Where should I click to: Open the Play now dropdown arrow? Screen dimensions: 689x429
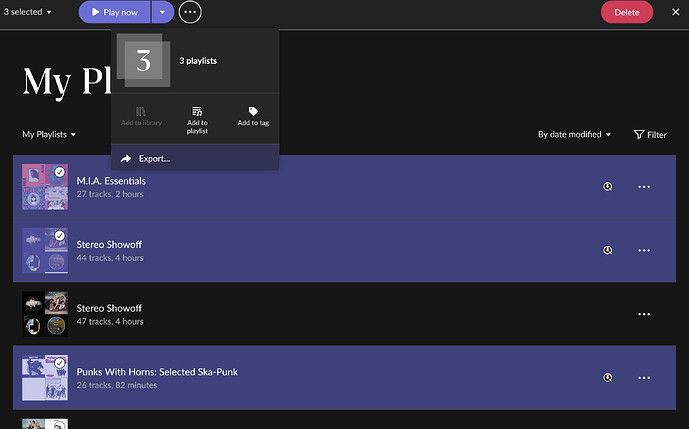(x=162, y=12)
